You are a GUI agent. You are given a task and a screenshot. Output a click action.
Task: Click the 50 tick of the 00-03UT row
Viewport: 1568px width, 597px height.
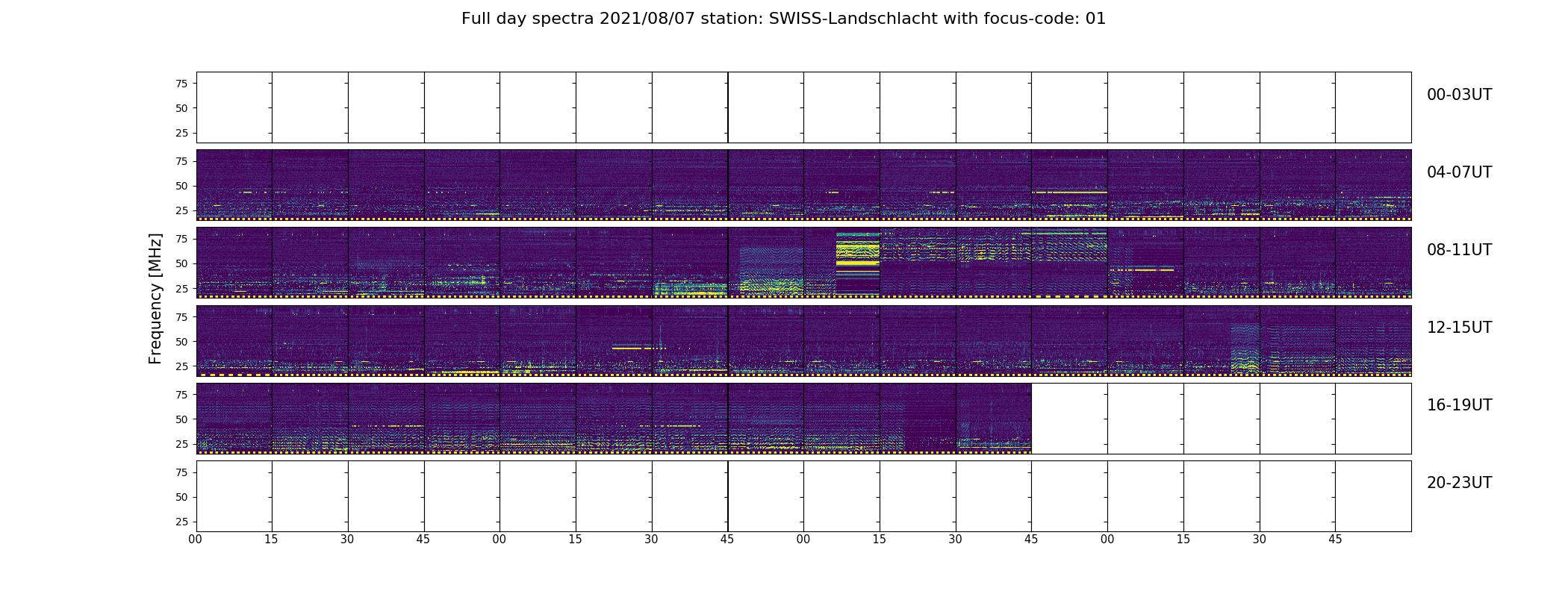tap(181, 108)
